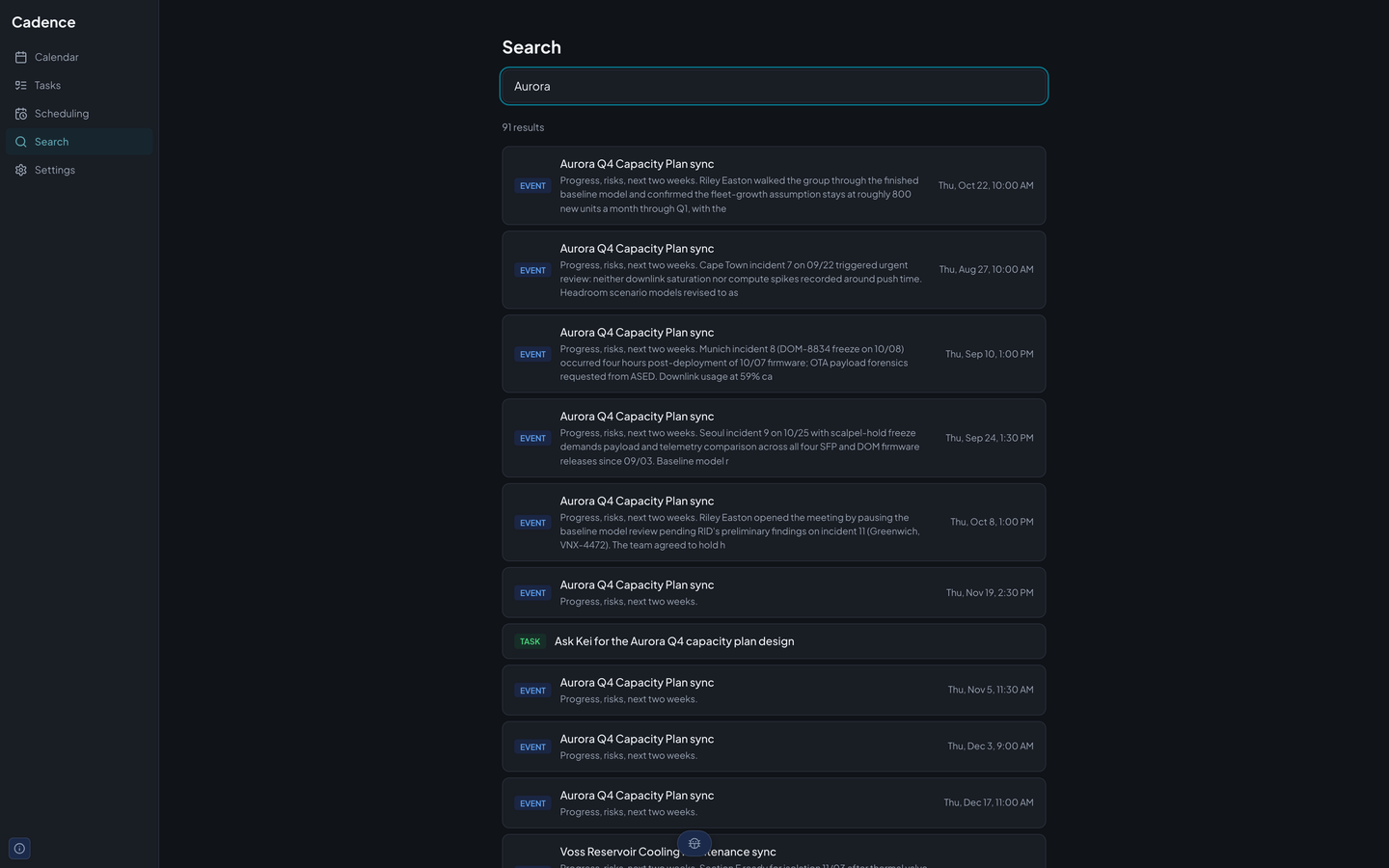Open the Thu, Oct 8, 1:00 PM event result
1389x868 pixels.
tap(774, 522)
